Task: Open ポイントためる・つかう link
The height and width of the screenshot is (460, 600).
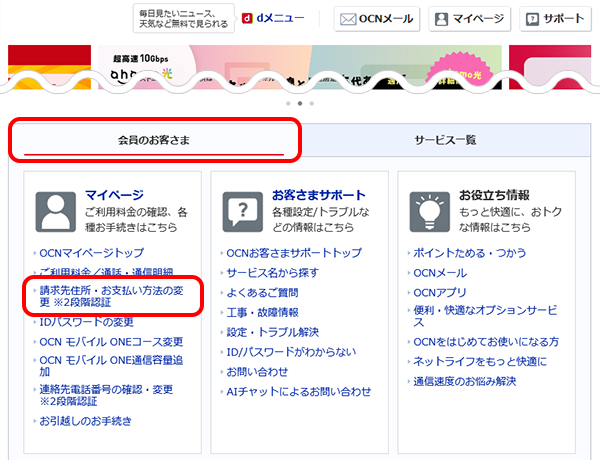Action: click(470, 253)
